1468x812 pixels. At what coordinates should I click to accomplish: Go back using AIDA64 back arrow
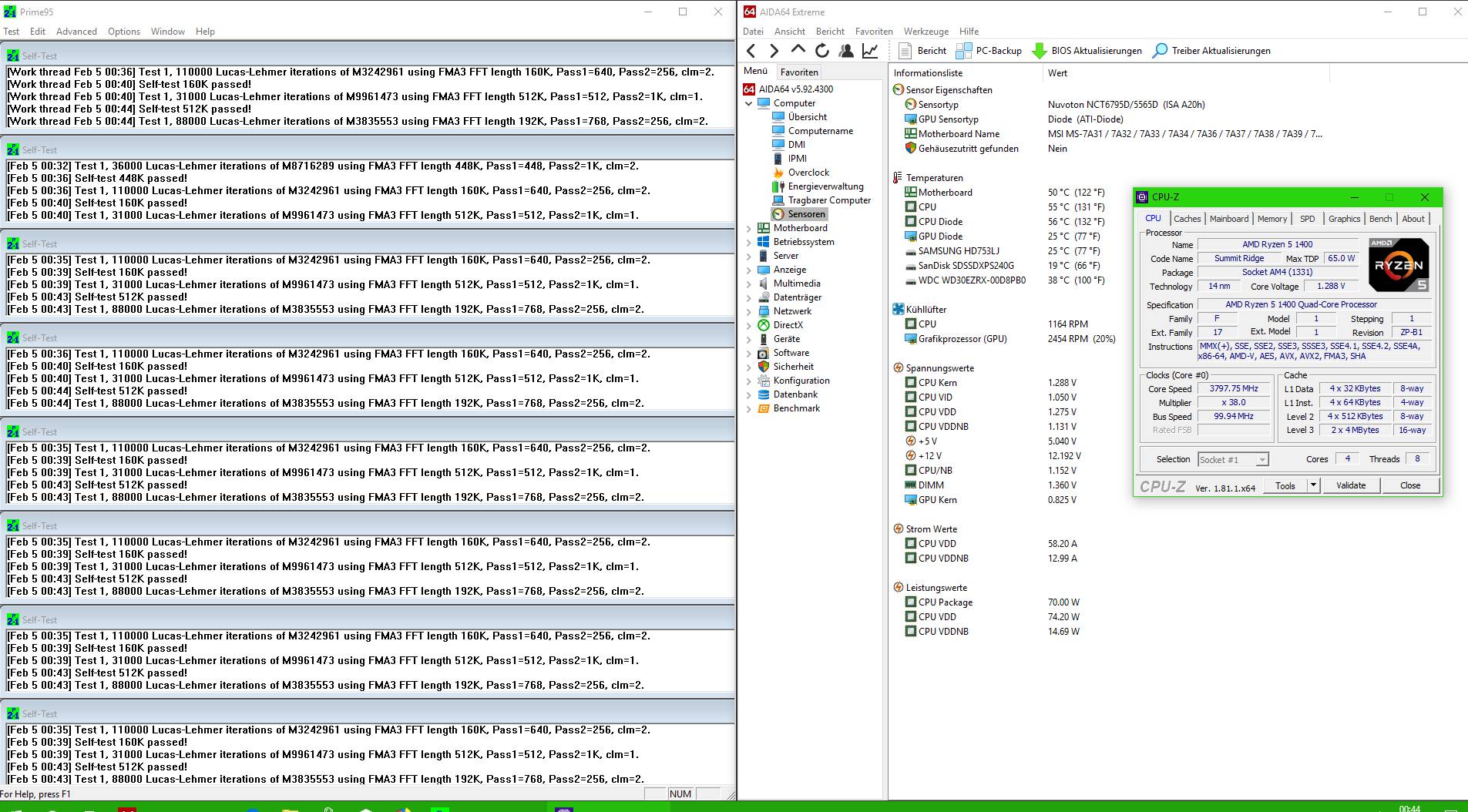coord(751,51)
